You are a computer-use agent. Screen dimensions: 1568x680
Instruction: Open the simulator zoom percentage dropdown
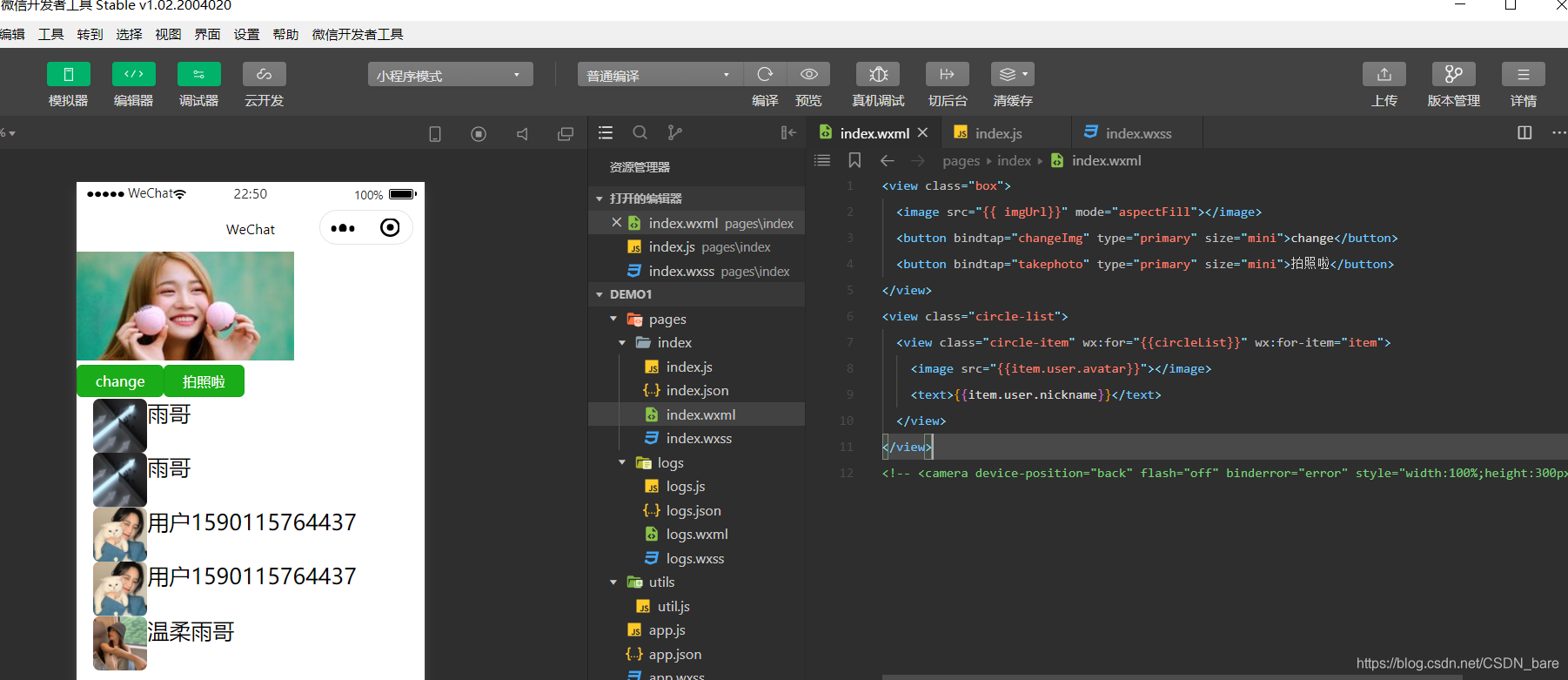click(x=8, y=133)
